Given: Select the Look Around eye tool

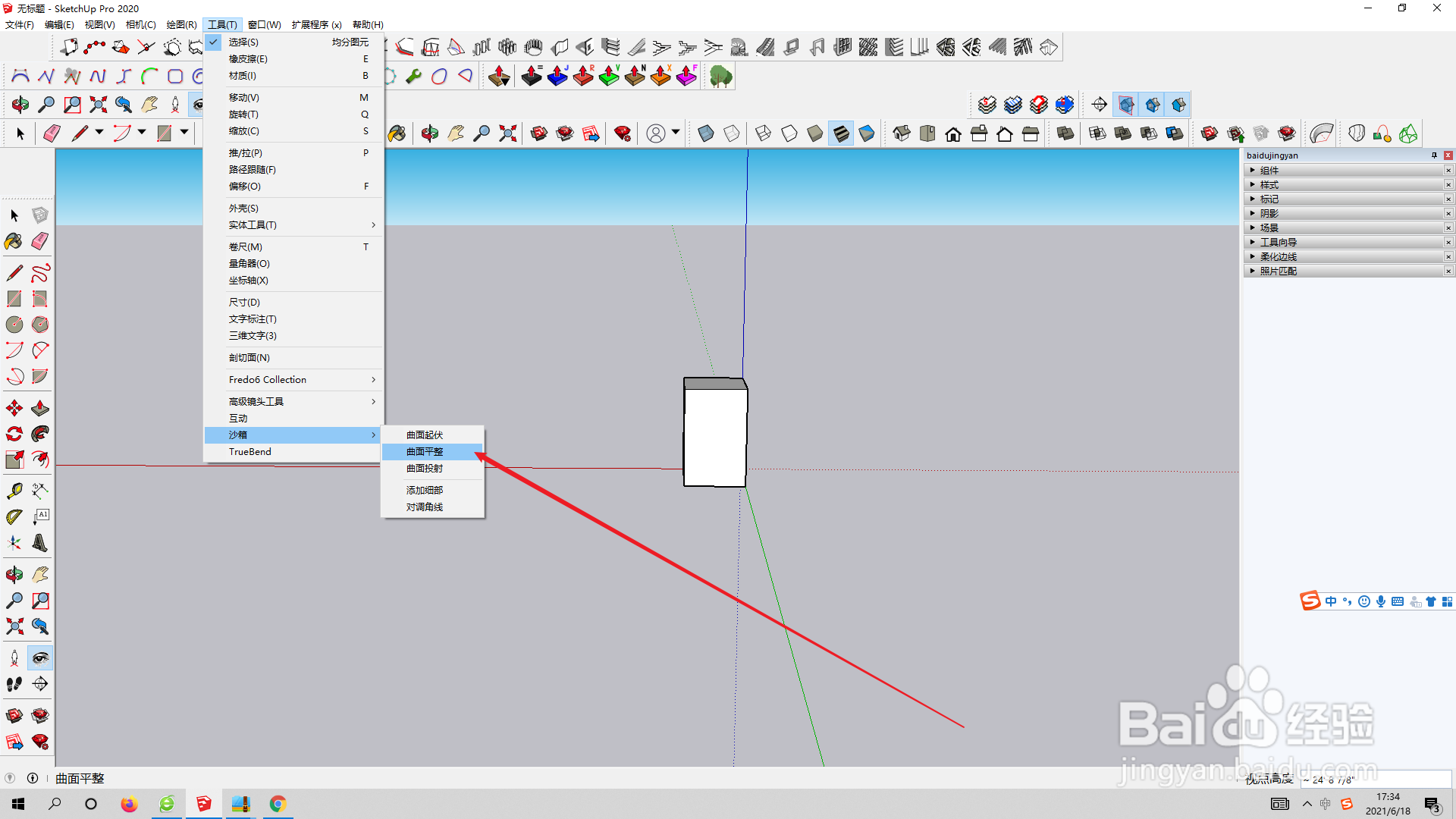Looking at the screenshot, I should click(x=40, y=657).
